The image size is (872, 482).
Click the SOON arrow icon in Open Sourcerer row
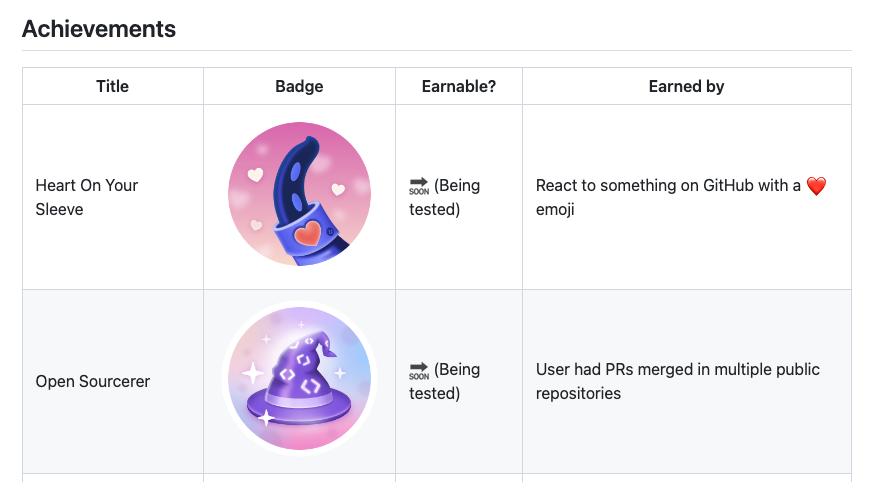(x=419, y=370)
